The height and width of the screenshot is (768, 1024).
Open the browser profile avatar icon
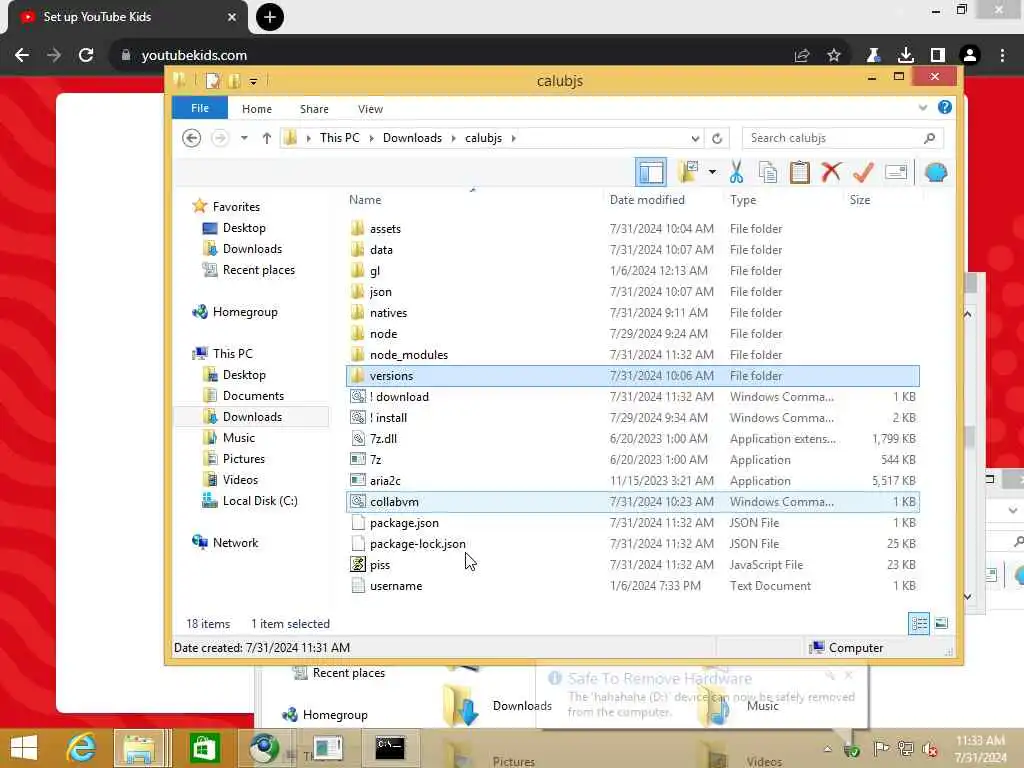970,56
